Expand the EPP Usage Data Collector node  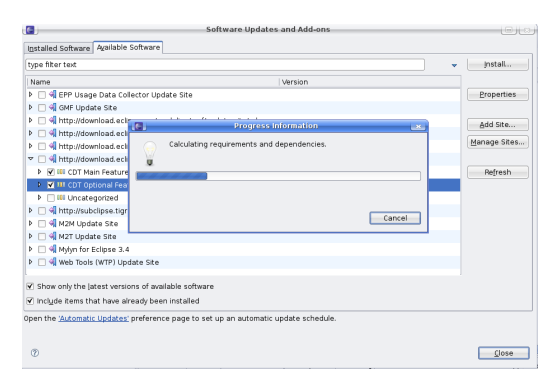tap(30, 95)
